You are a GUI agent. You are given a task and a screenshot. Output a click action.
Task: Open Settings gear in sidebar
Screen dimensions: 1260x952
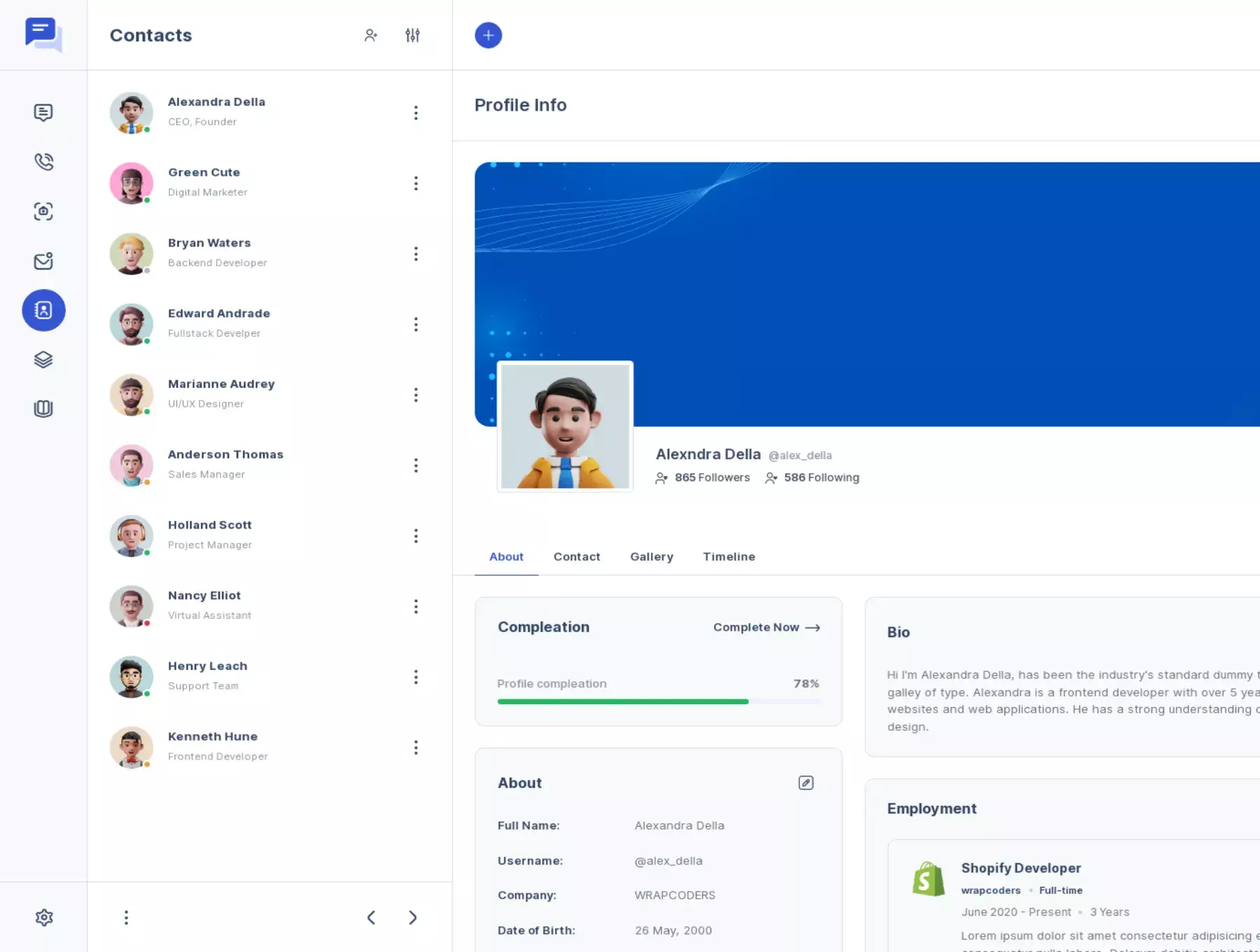[44, 918]
